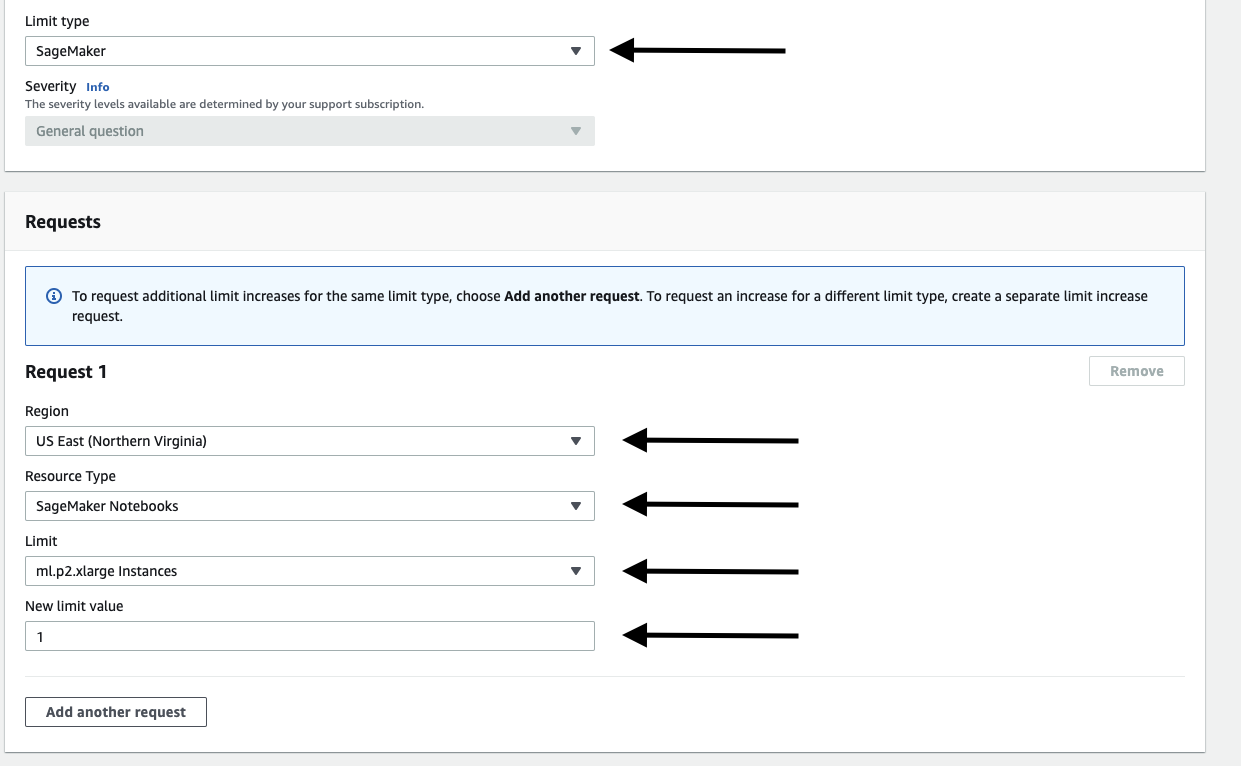
Task: Open the Resource Type dropdown for SageMaker Notebooks
Action: click(300, 506)
